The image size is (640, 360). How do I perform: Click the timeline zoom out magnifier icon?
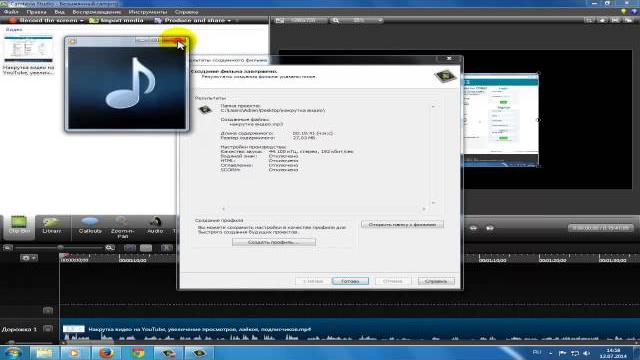pyautogui.click(x=7, y=248)
